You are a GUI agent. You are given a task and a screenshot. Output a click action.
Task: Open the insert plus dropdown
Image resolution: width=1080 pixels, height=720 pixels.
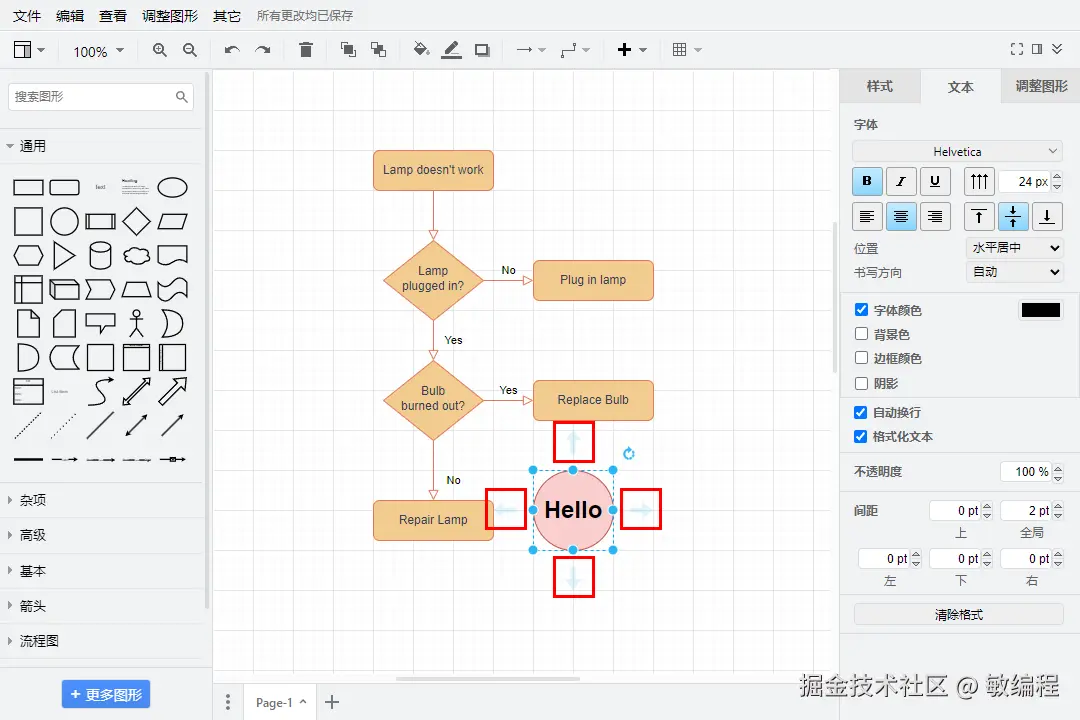pos(632,50)
